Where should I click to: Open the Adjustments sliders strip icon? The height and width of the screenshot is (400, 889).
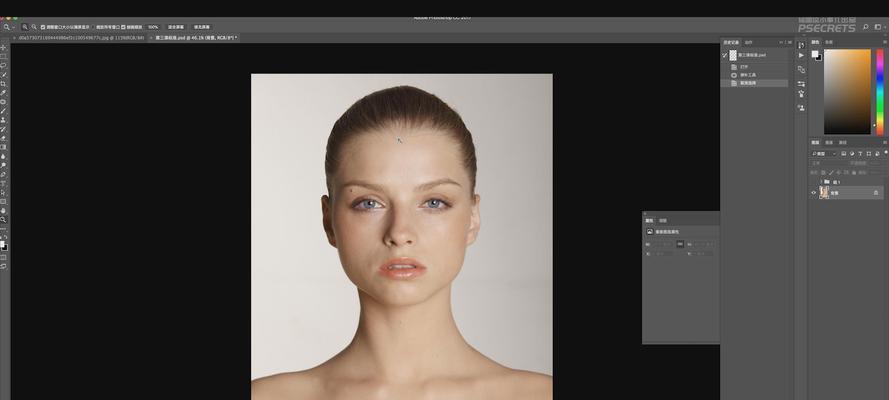[801, 84]
